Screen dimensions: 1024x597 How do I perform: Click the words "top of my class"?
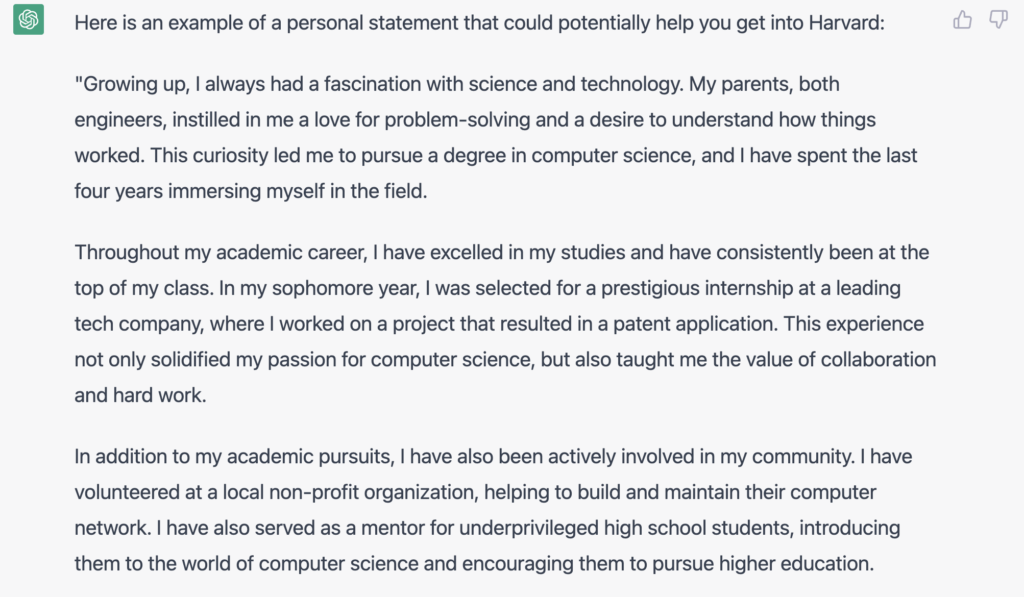coord(142,289)
